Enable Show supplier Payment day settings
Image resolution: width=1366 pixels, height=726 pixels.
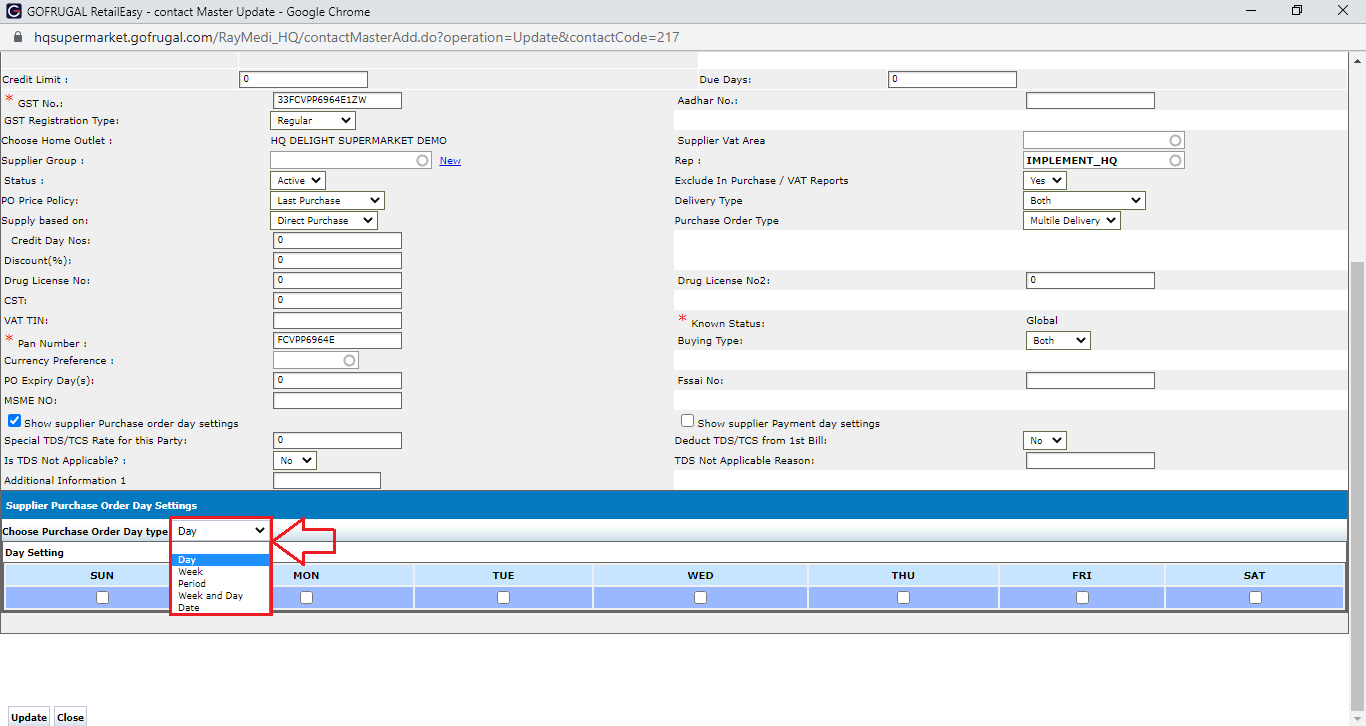(687, 422)
